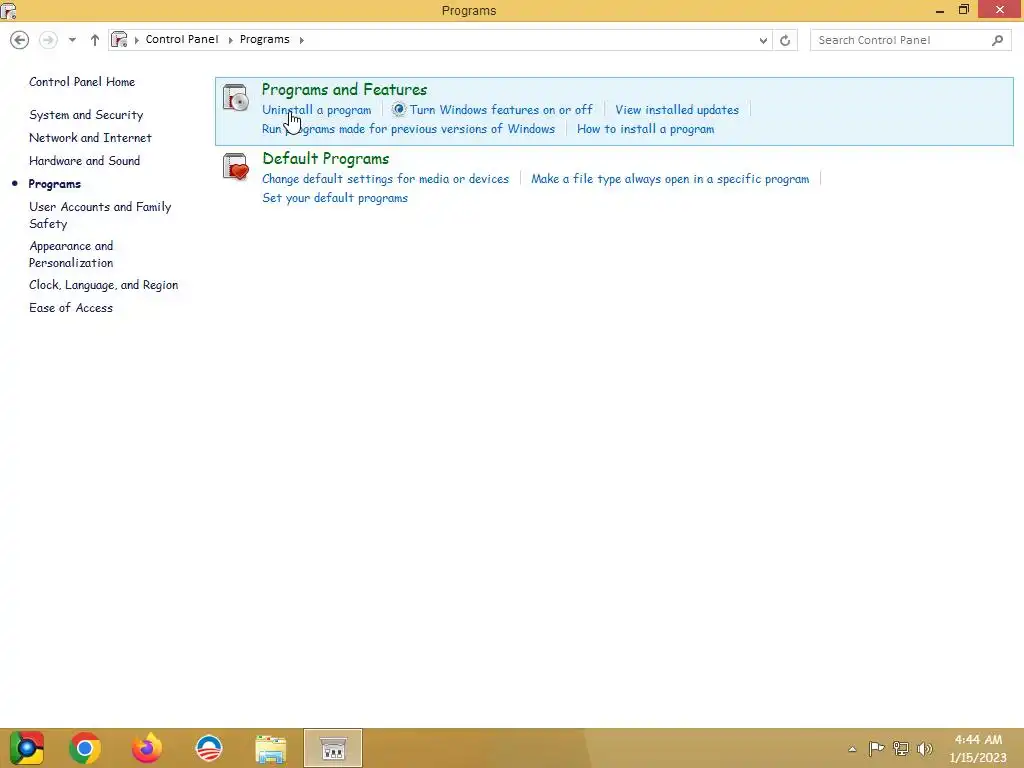Click shield icon beside Windows features
Screen dimensions: 1024x768
click(399, 110)
